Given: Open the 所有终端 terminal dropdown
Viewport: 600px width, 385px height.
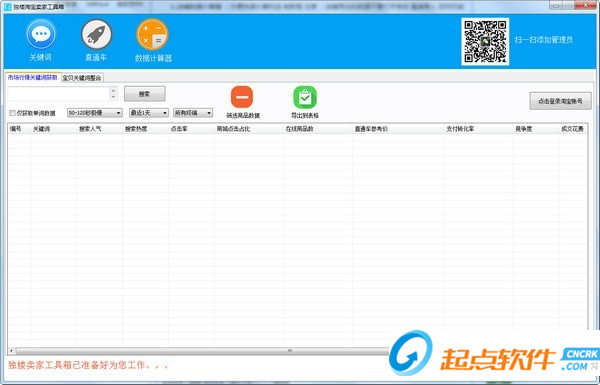Looking at the screenshot, I should pos(193,113).
